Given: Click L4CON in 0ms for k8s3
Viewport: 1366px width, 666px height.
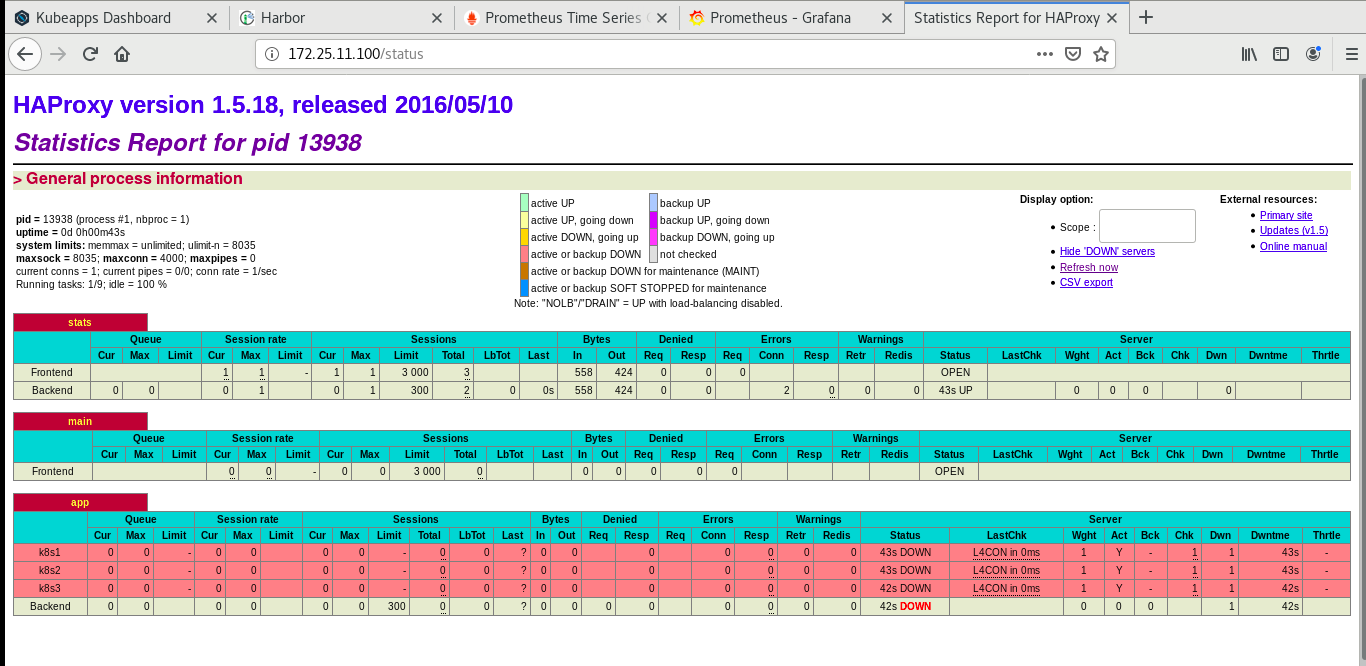Looking at the screenshot, I should pos(1006,588).
